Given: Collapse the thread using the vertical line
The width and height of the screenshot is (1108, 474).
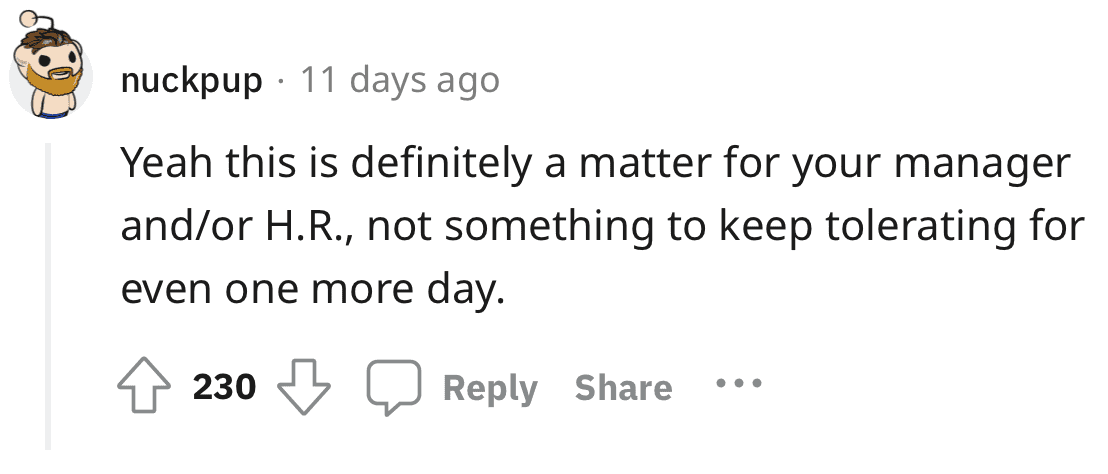Looking at the screenshot, I should click(48, 296).
